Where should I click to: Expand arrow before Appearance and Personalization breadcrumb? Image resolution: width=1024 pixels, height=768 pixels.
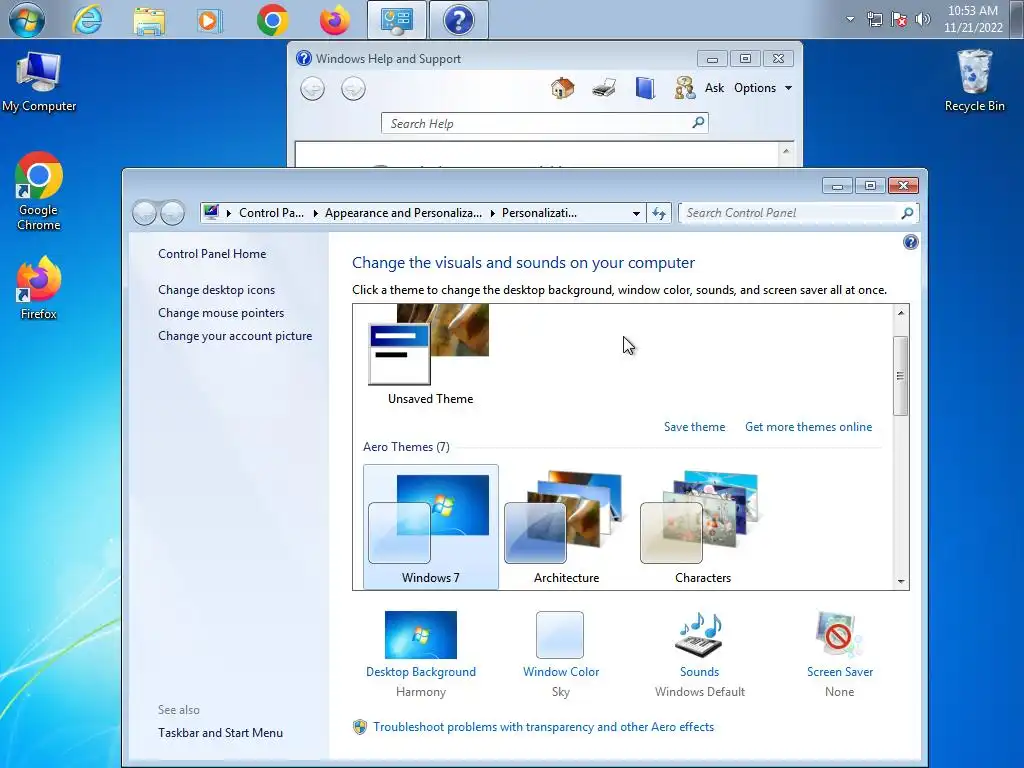(x=315, y=213)
